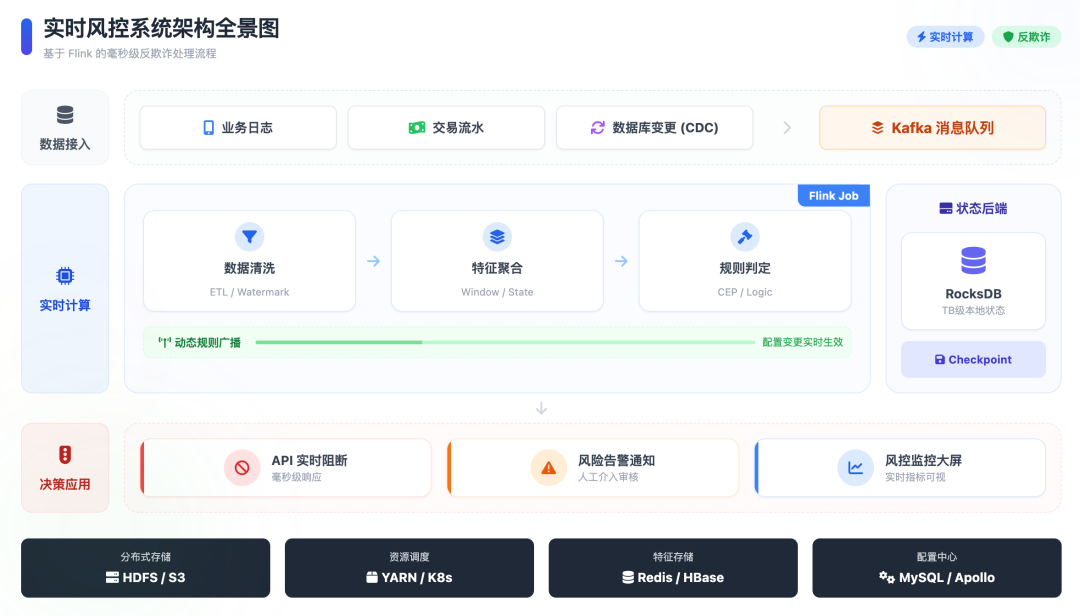Viewport: 1080px width, 616px height.
Task: Click the Checkpoint button
Action: 972,359
